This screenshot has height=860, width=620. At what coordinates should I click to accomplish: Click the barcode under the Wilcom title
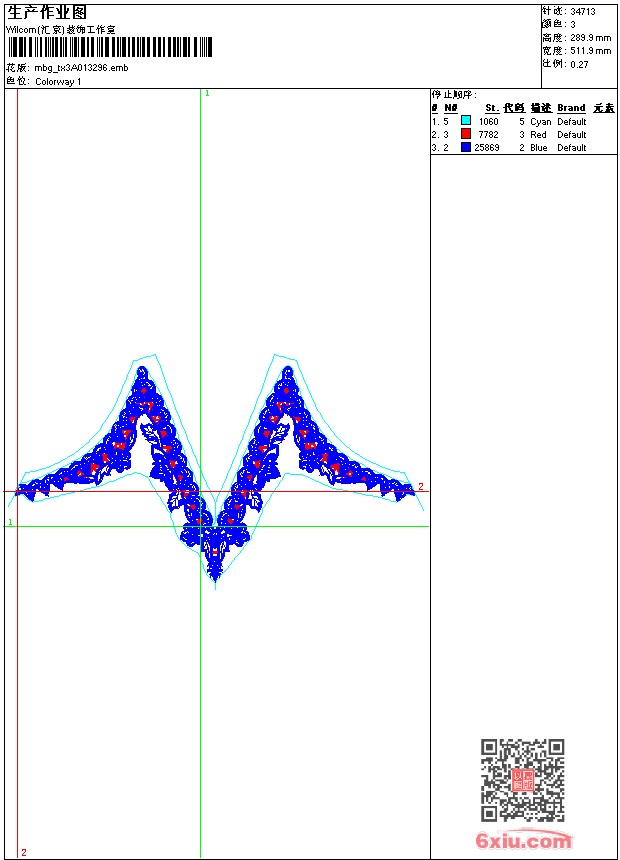110,47
